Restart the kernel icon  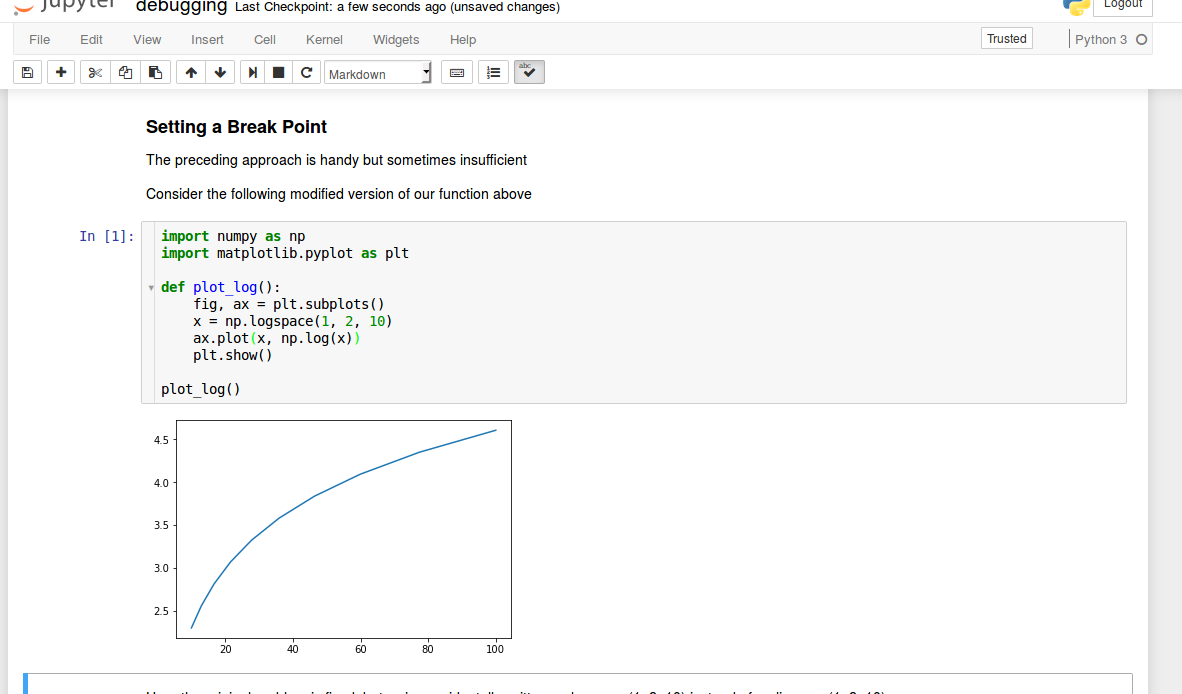coord(306,73)
